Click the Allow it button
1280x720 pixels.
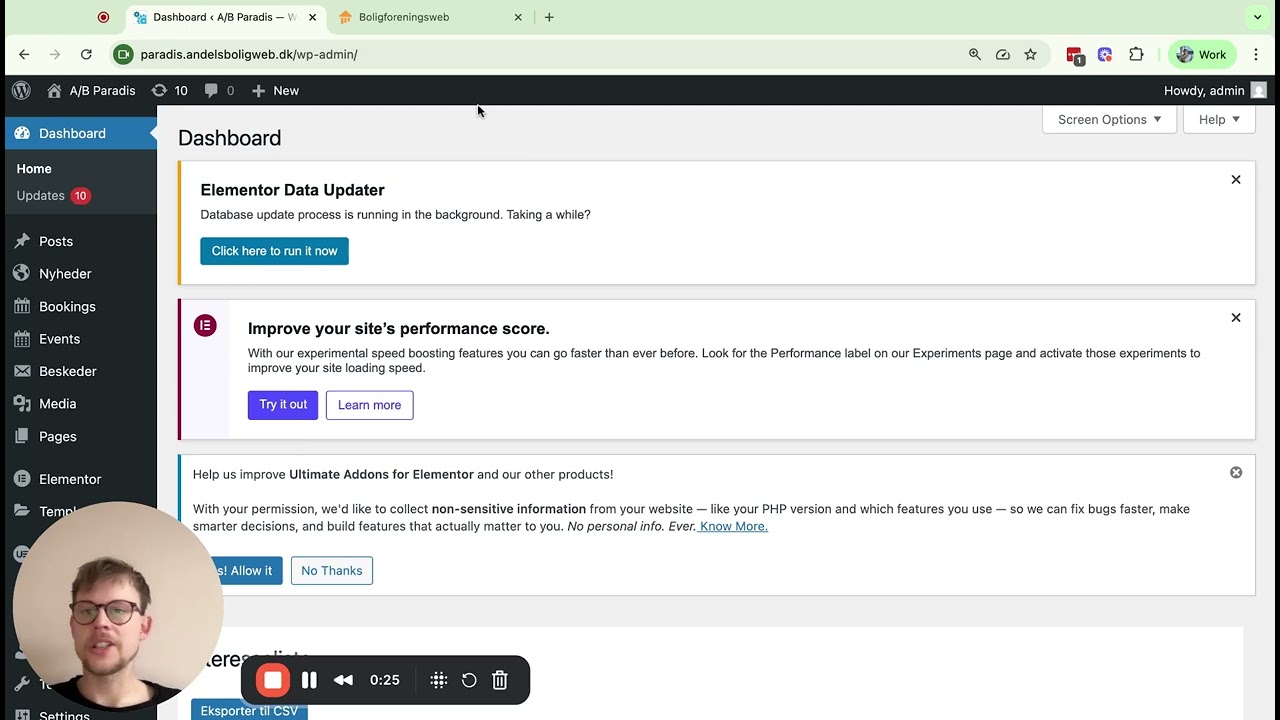(x=246, y=571)
